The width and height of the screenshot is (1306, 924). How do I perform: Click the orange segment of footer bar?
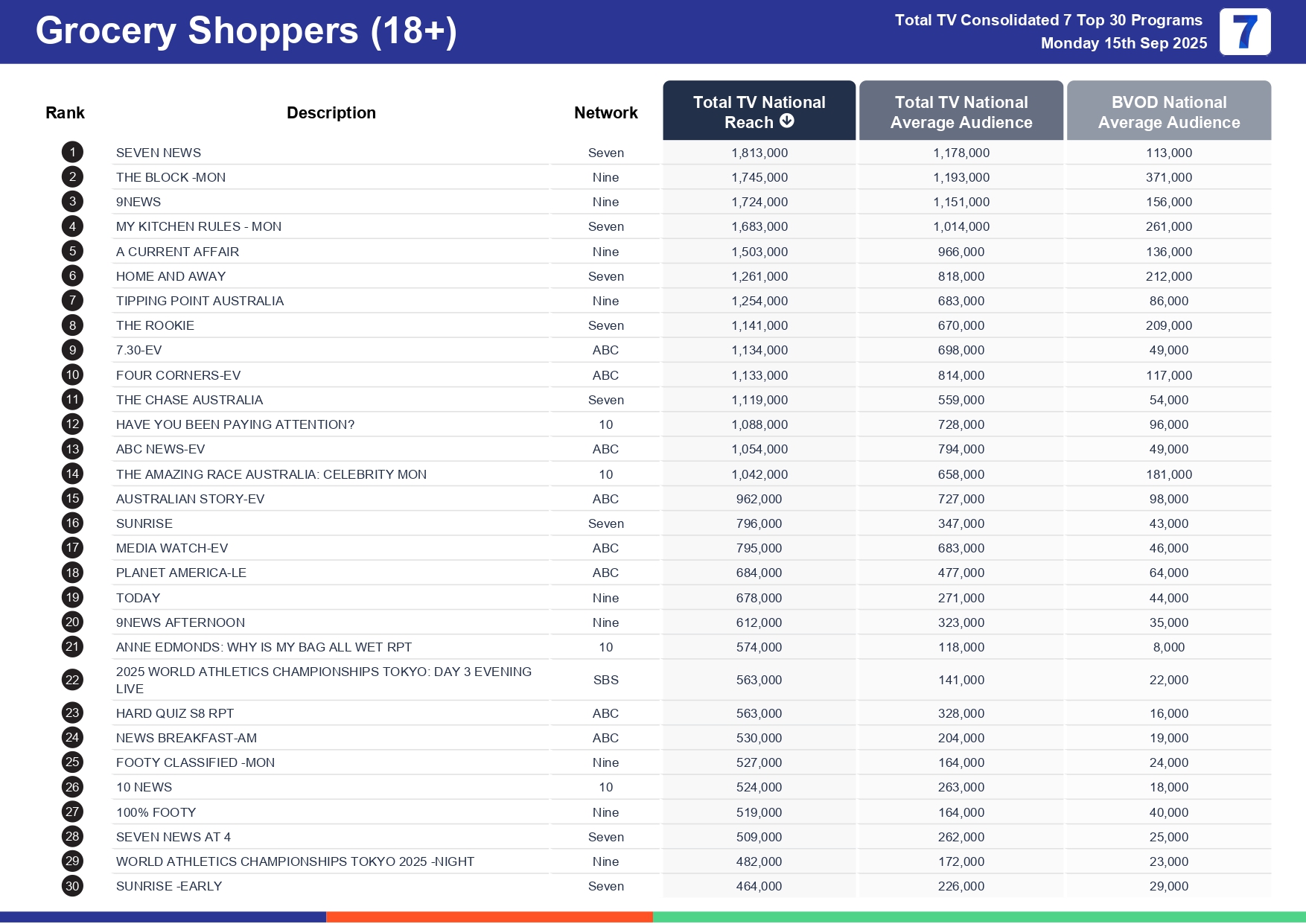point(489,917)
